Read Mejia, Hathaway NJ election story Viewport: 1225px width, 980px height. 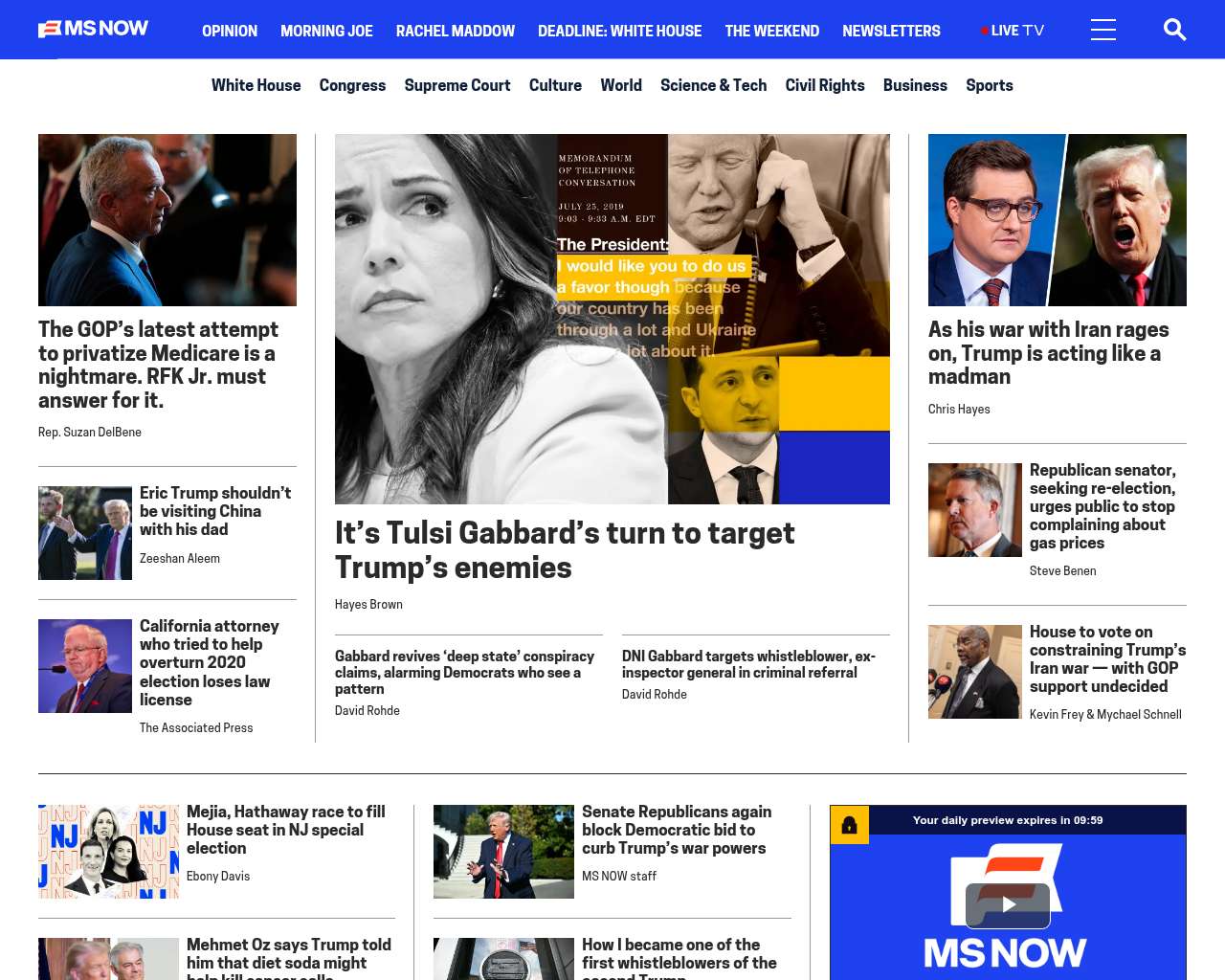pyautogui.click(x=286, y=830)
